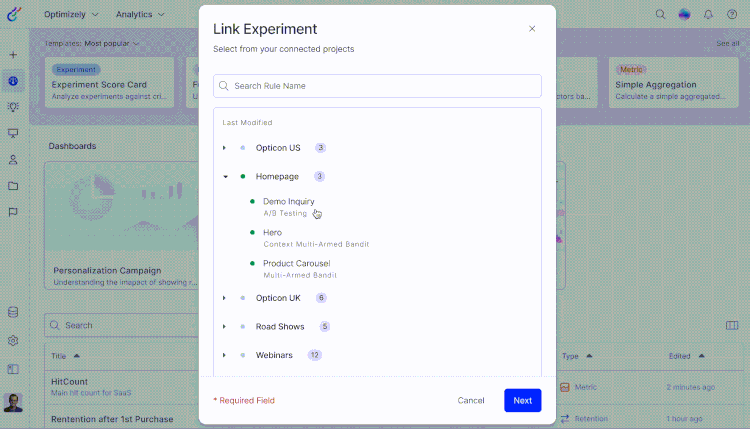Open the Analytics dropdown menu
The image size is (750, 429).
pyautogui.click(x=140, y=15)
